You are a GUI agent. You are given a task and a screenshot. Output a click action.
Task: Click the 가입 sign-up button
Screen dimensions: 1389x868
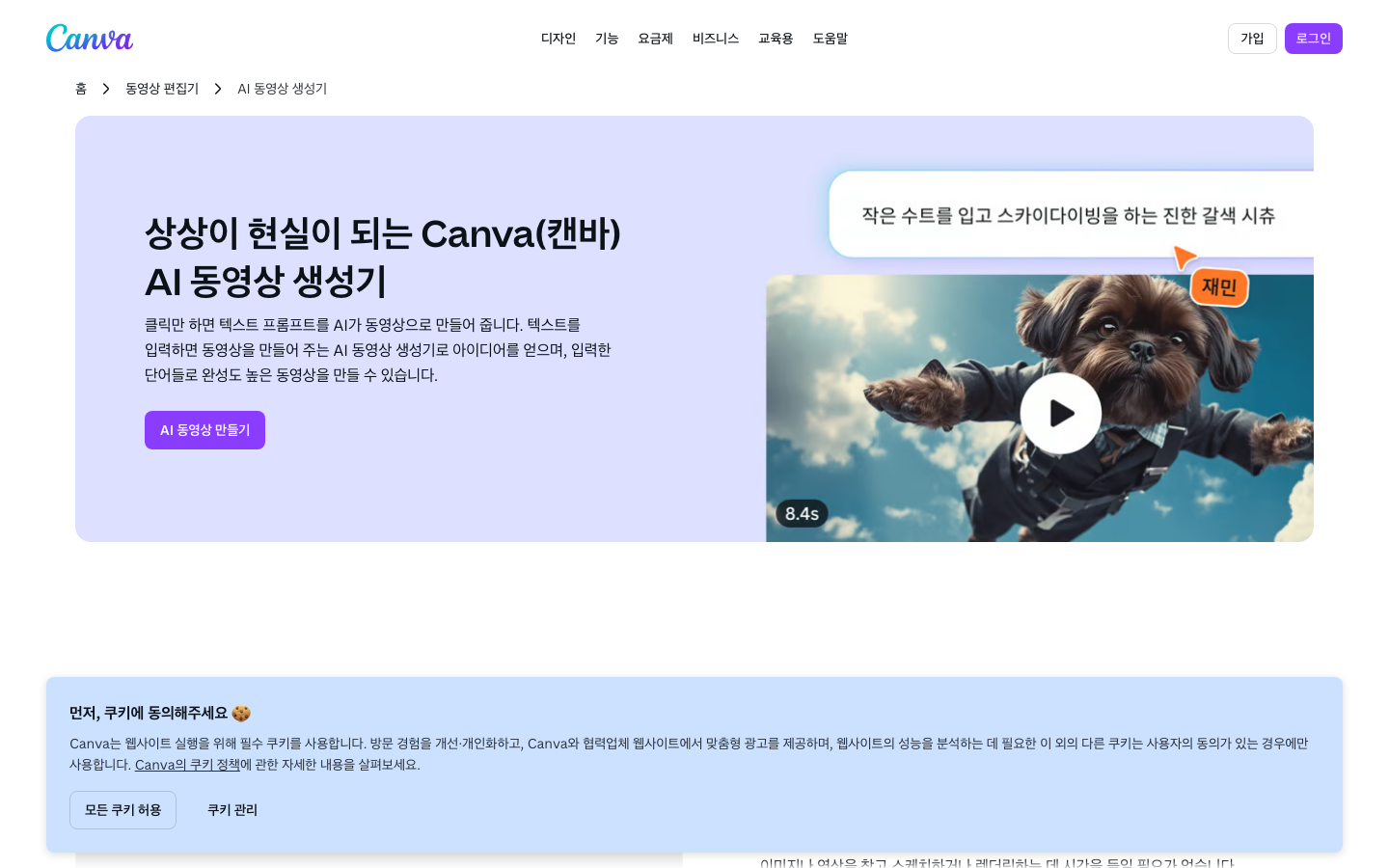point(1252,39)
